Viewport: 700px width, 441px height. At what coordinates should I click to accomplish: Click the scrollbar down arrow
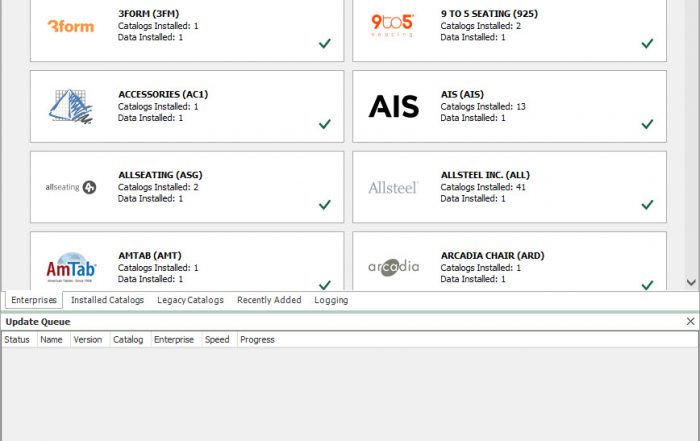click(x=691, y=282)
